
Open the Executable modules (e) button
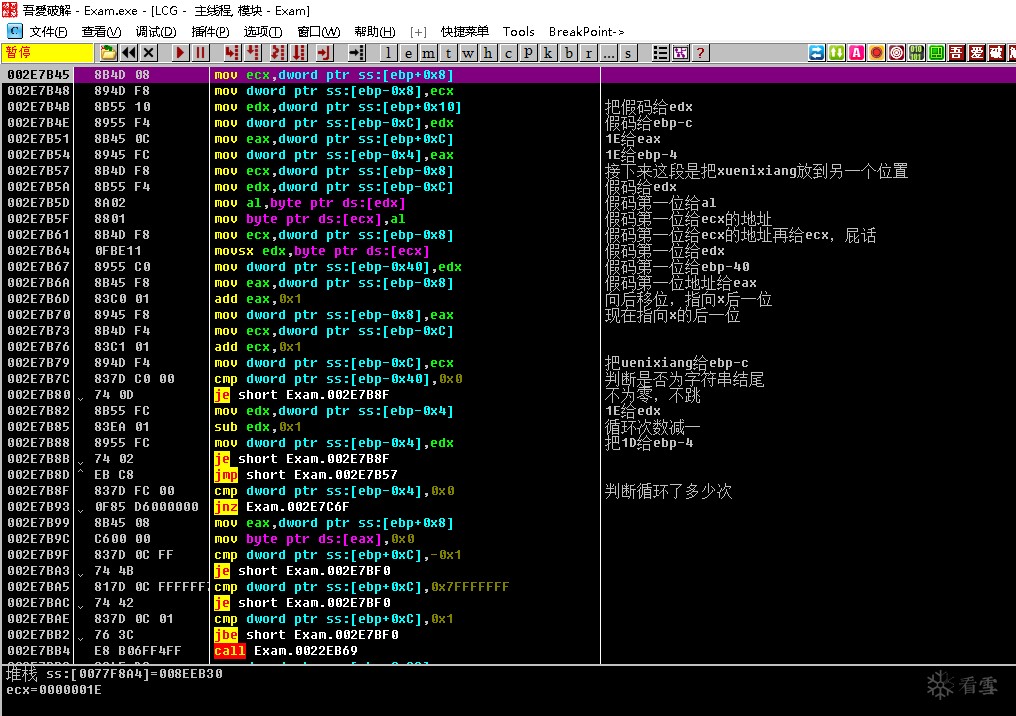[408, 53]
